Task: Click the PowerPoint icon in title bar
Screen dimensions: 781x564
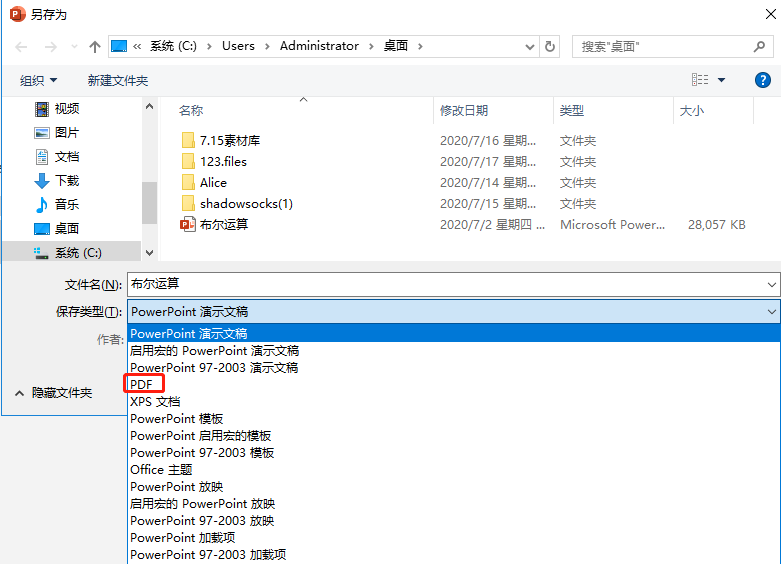Action: [x=18, y=14]
